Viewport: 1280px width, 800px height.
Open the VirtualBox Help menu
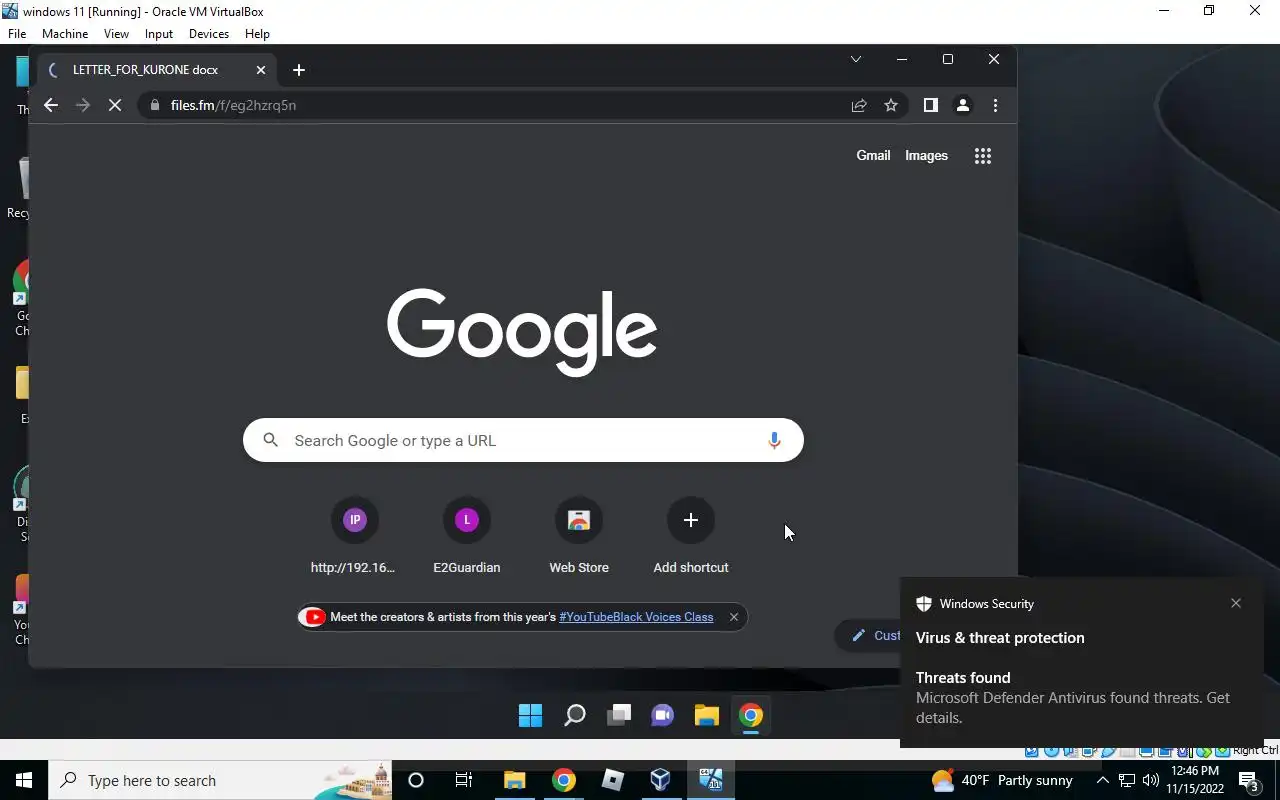[x=257, y=34]
